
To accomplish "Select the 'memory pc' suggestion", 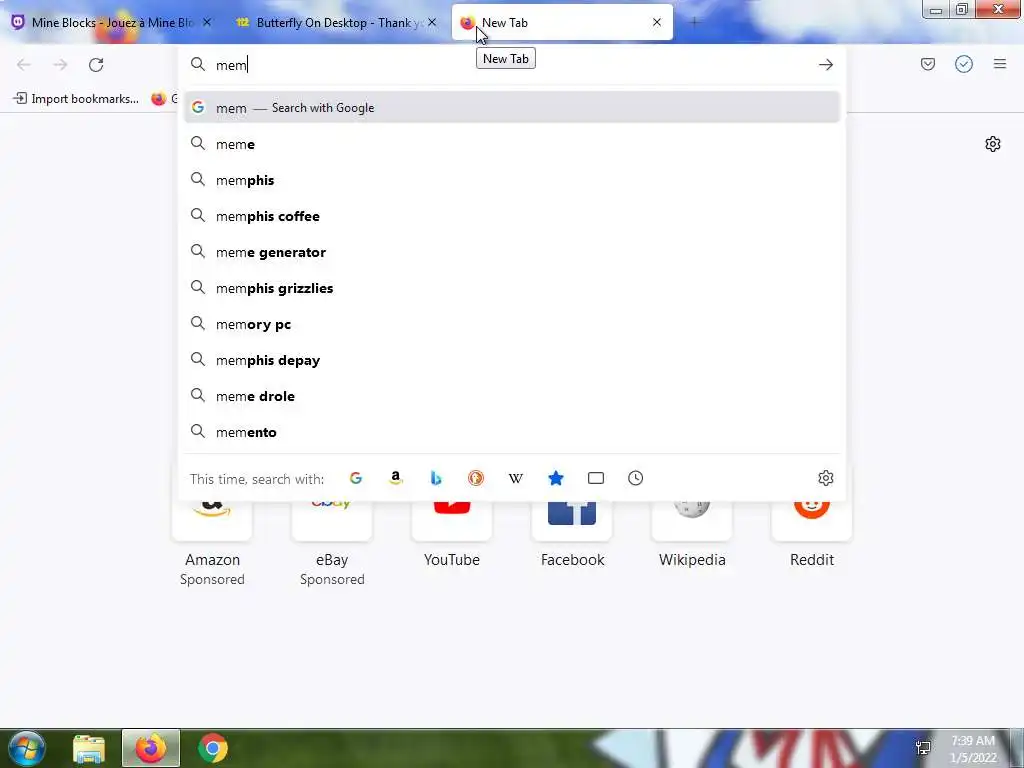I will (512, 324).
